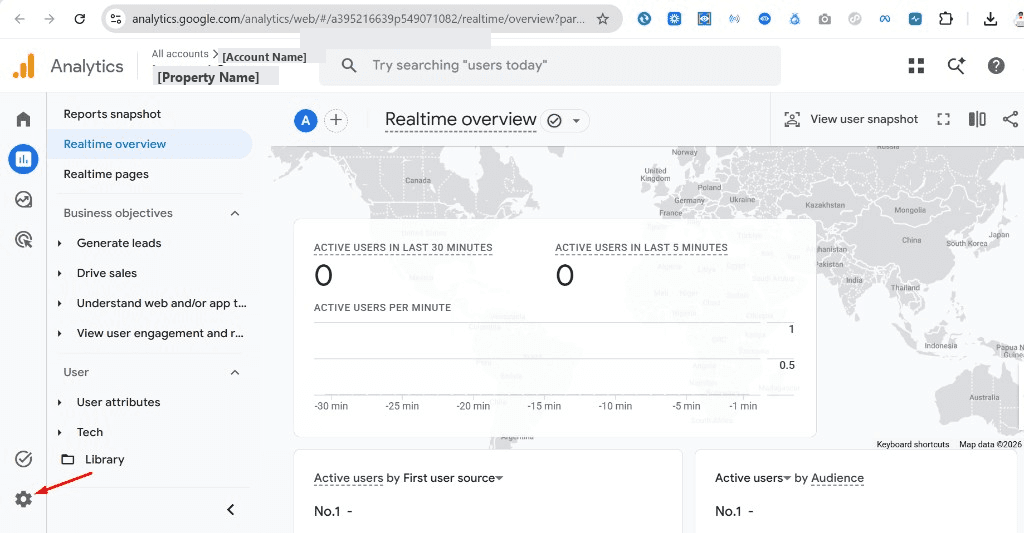Click the View user snapshot icon
1024x533 pixels.
click(x=792, y=120)
